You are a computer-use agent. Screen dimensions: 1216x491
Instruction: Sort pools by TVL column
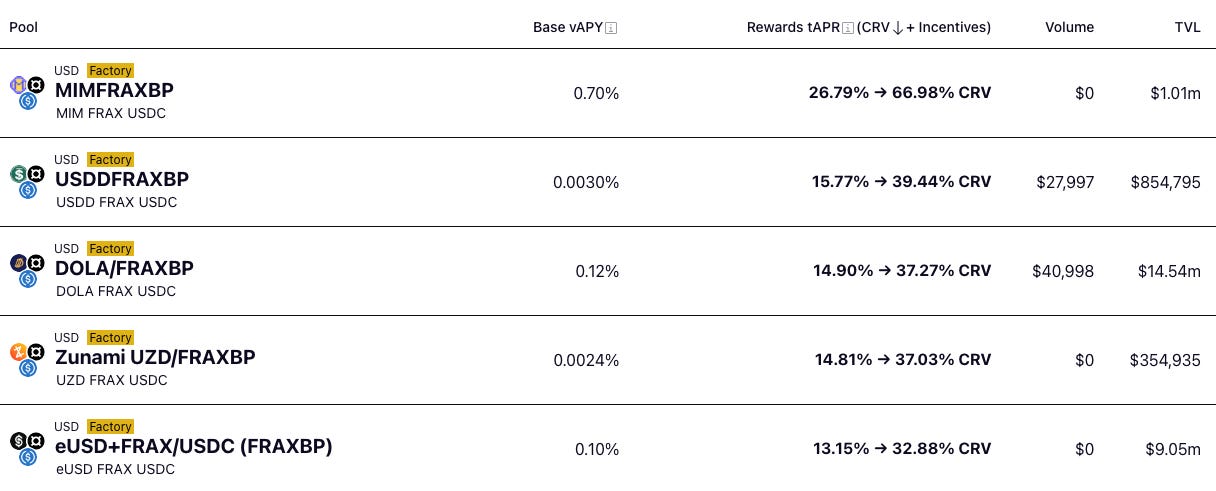pyautogui.click(x=1187, y=27)
